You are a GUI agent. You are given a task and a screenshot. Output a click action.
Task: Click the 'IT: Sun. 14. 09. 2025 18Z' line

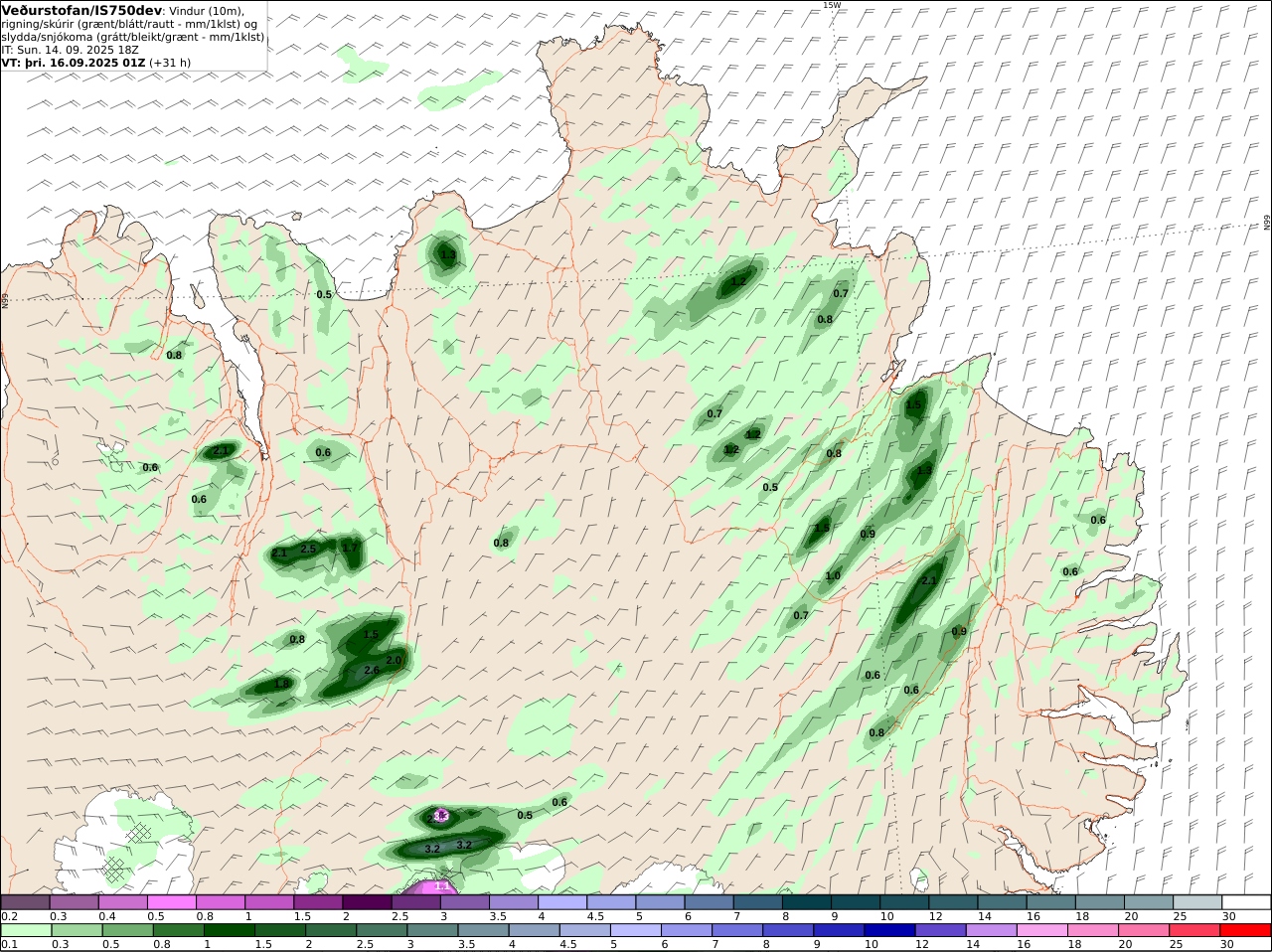coord(70,49)
